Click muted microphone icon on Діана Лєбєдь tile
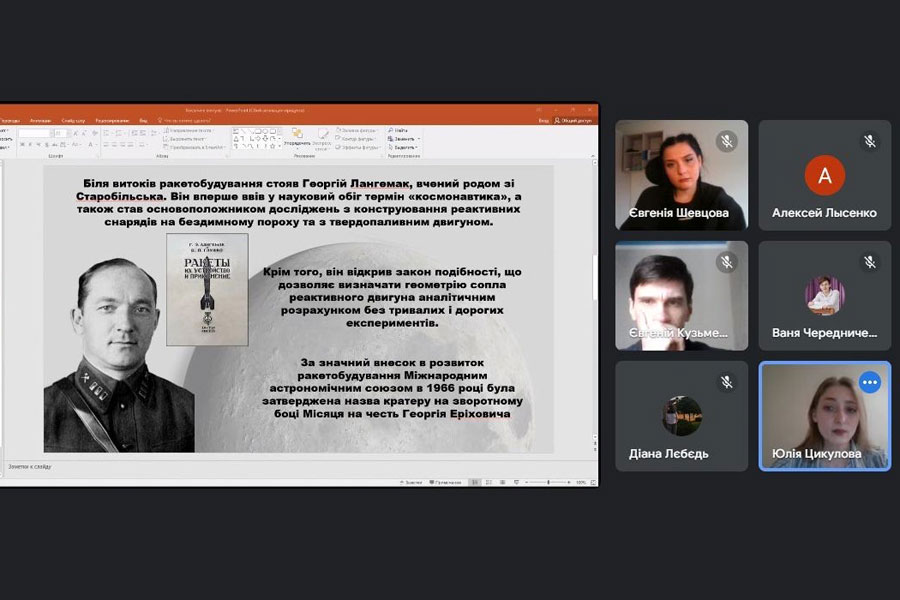 727,382
